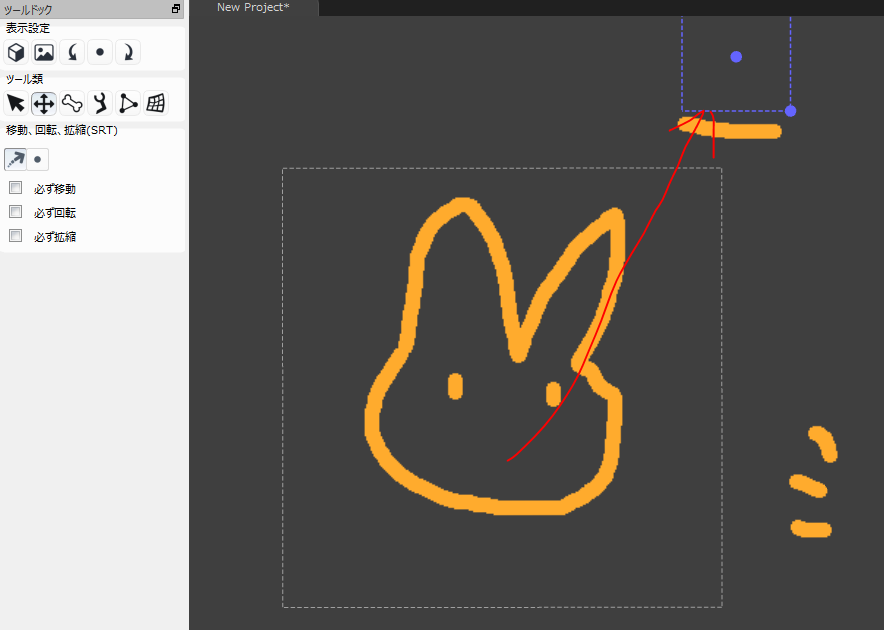The height and width of the screenshot is (630, 884).
Task: Select the bone creation tool
Action: [x=72, y=103]
